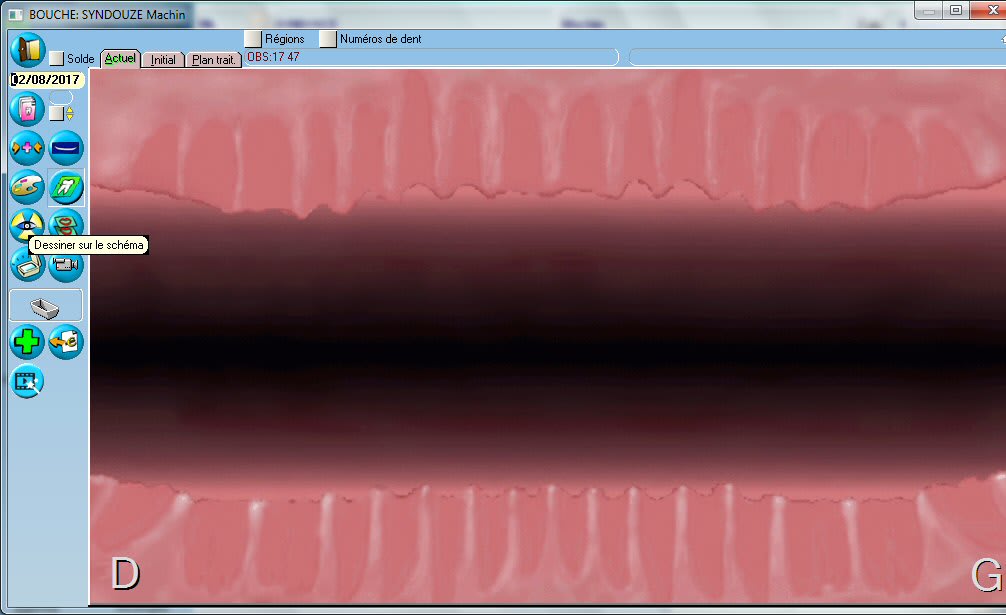Open the video camera icon
Screen dimensions: 1006x615
click(x=66, y=265)
